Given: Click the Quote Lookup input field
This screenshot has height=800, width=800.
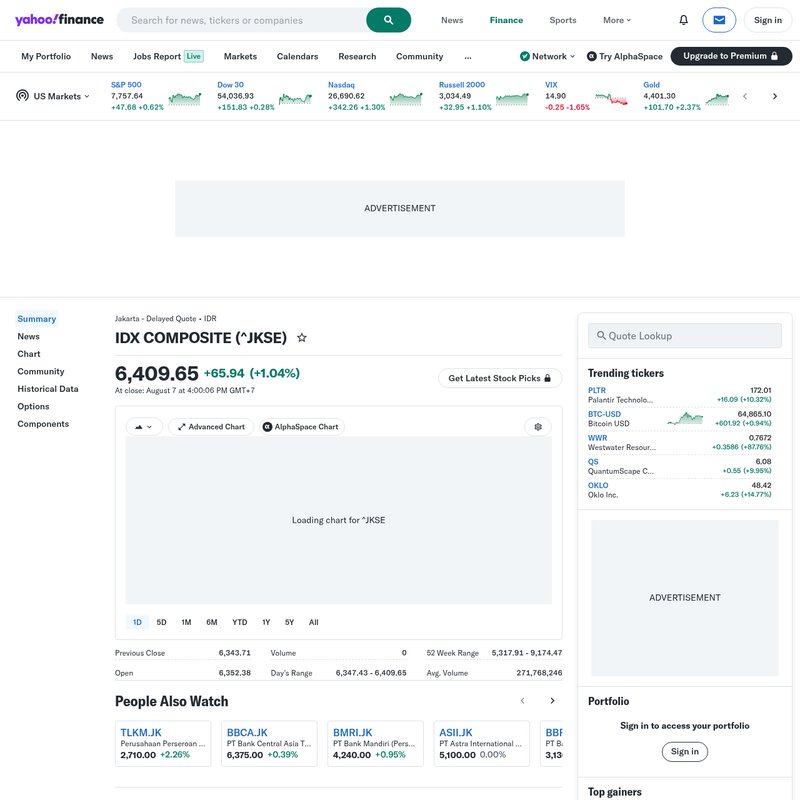Looking at the screenshot, I should [x=684, y=336].
